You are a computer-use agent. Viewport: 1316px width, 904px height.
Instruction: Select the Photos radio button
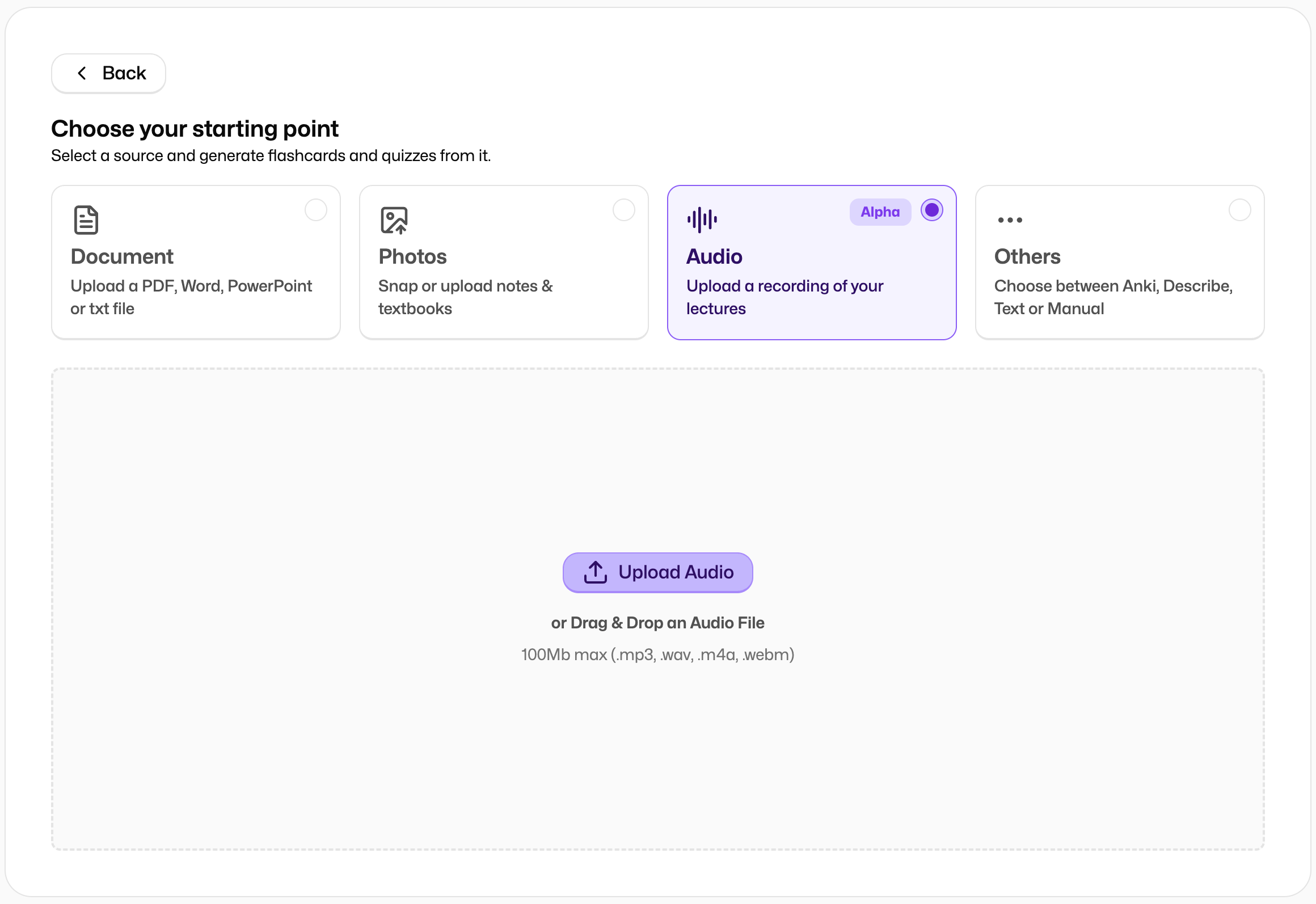(624, 210)
